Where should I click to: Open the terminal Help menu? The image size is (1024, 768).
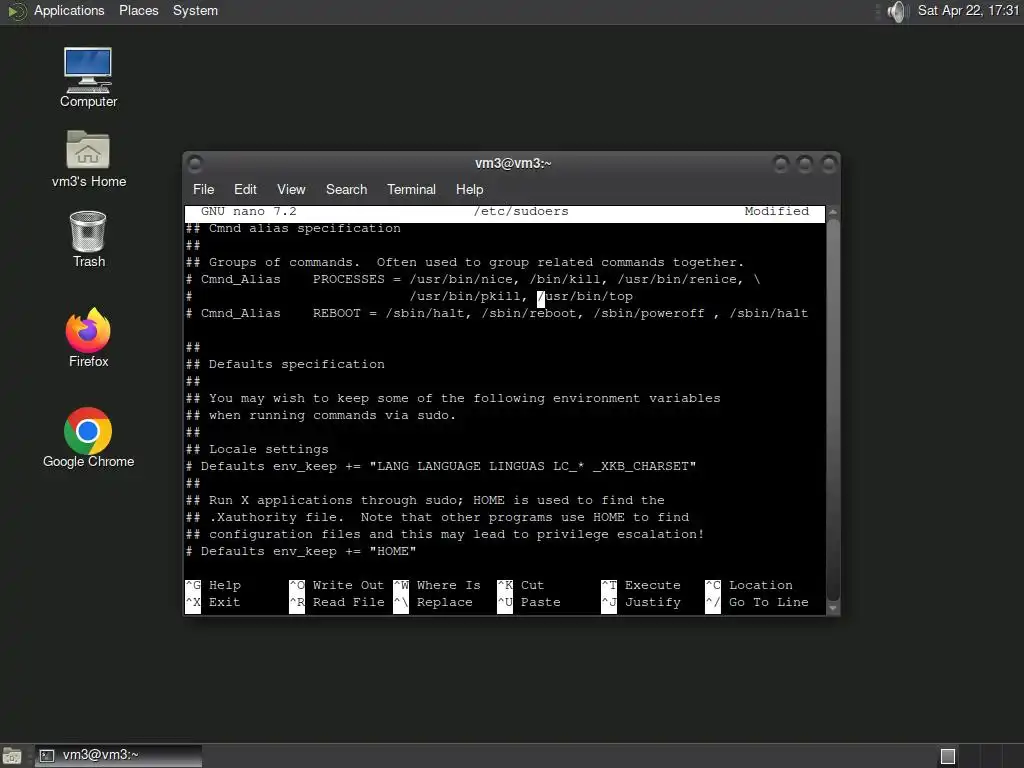click(469, 189)
